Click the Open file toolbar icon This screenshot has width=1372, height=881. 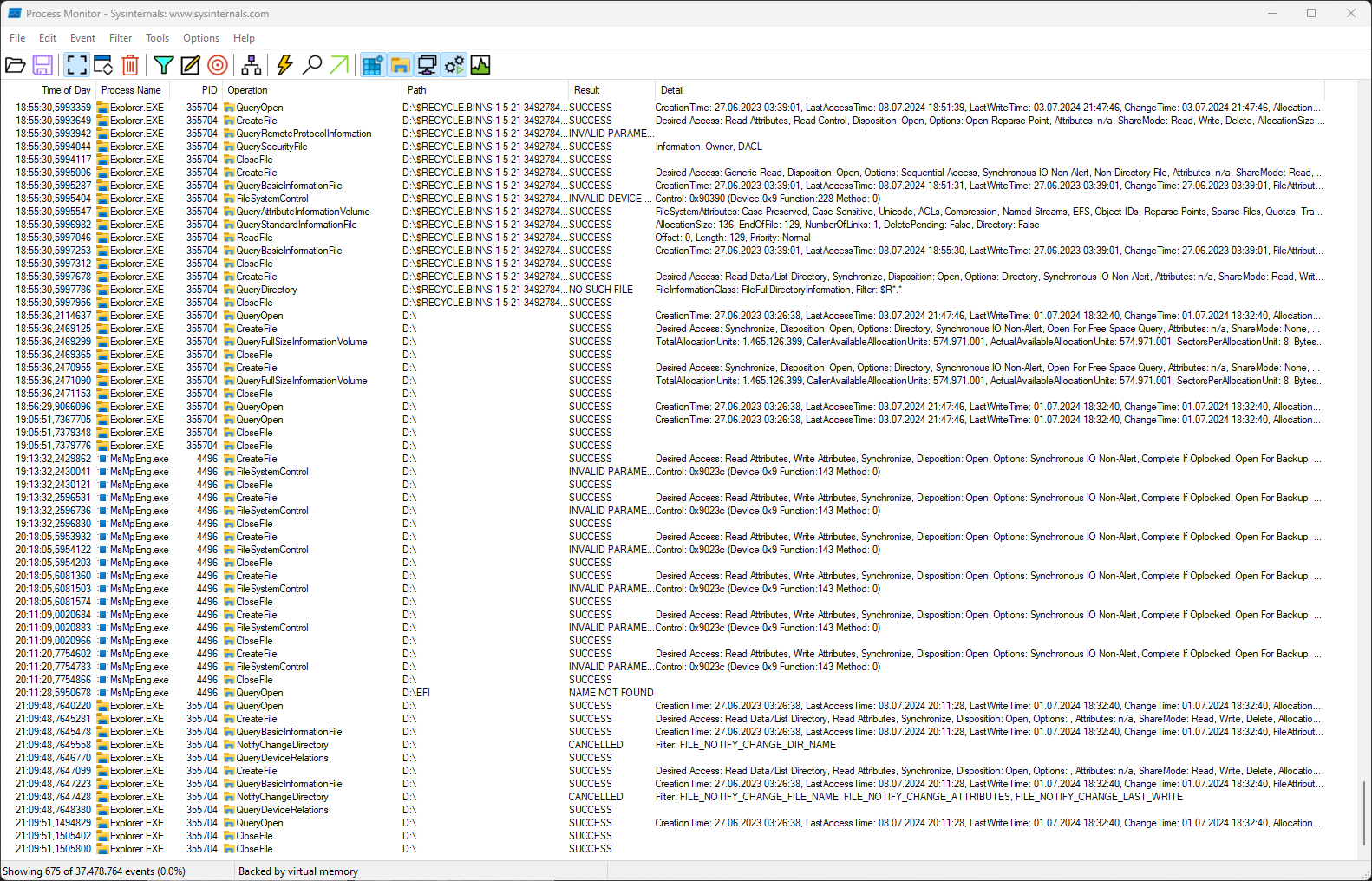point(16,65)
